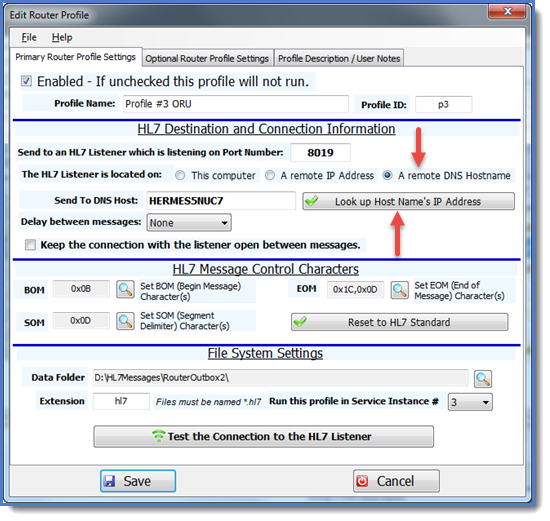
Task: Click the Send To DNS Host field
Action: 221,201
